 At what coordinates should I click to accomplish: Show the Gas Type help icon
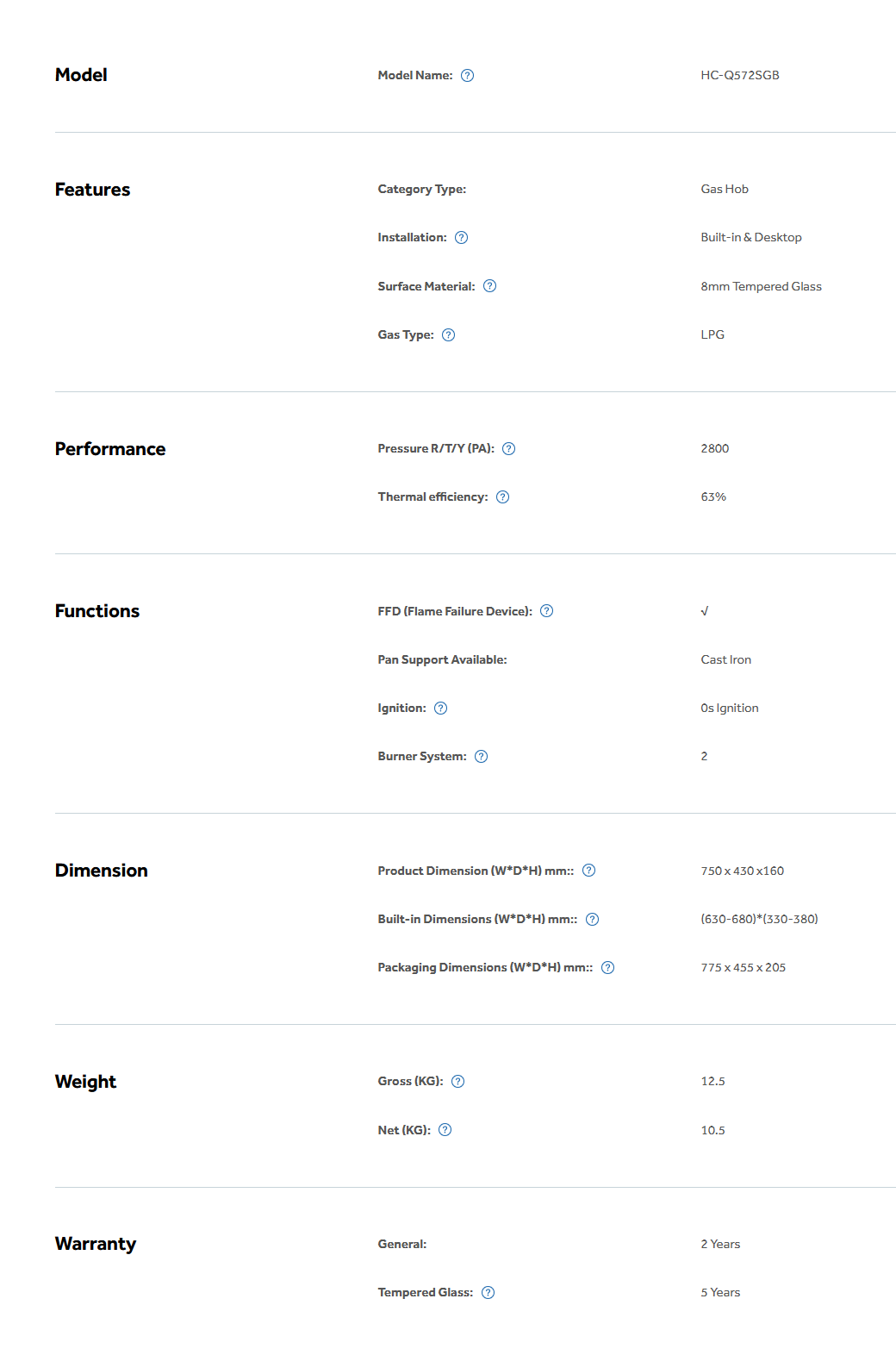click(x=449, y=335)
